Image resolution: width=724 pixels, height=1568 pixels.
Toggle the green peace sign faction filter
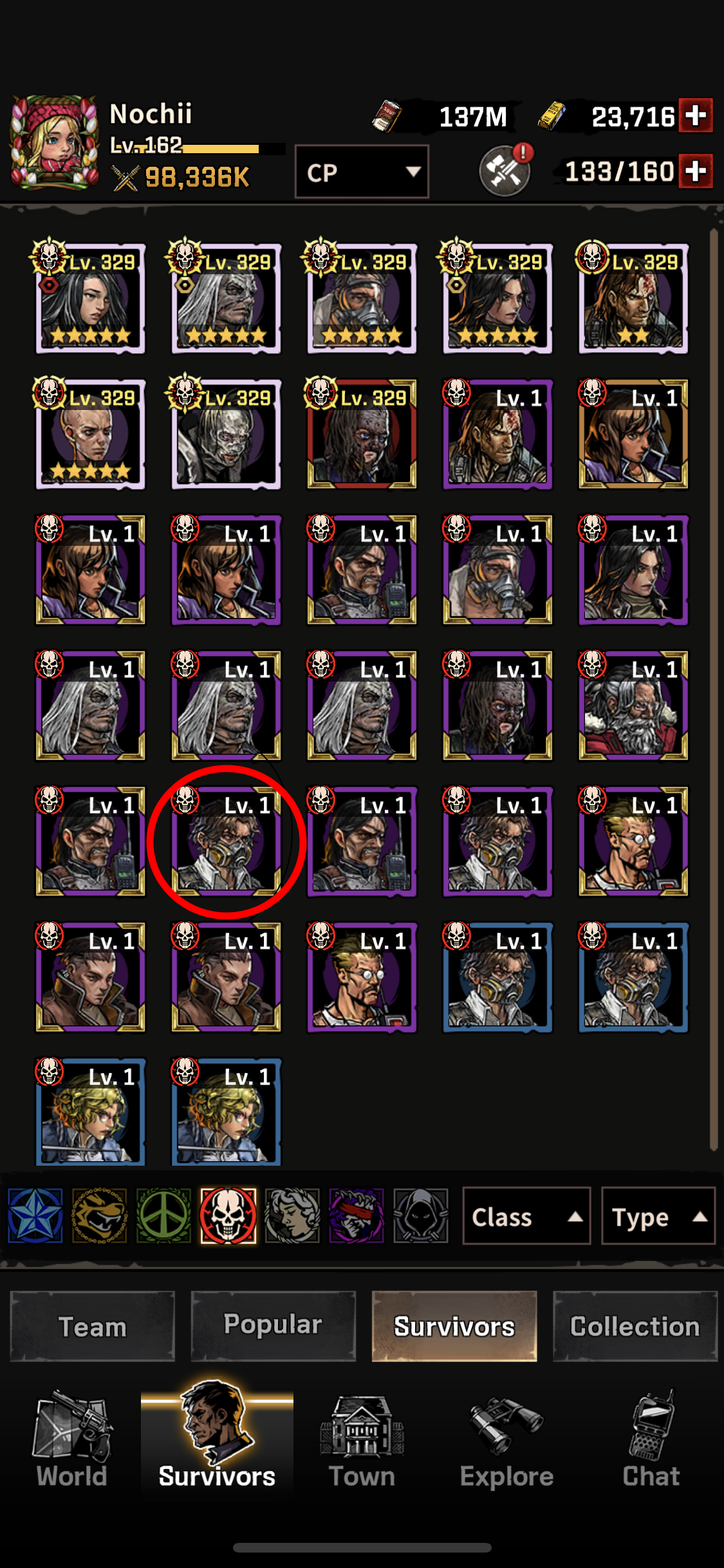click(x=163, y=1215)
